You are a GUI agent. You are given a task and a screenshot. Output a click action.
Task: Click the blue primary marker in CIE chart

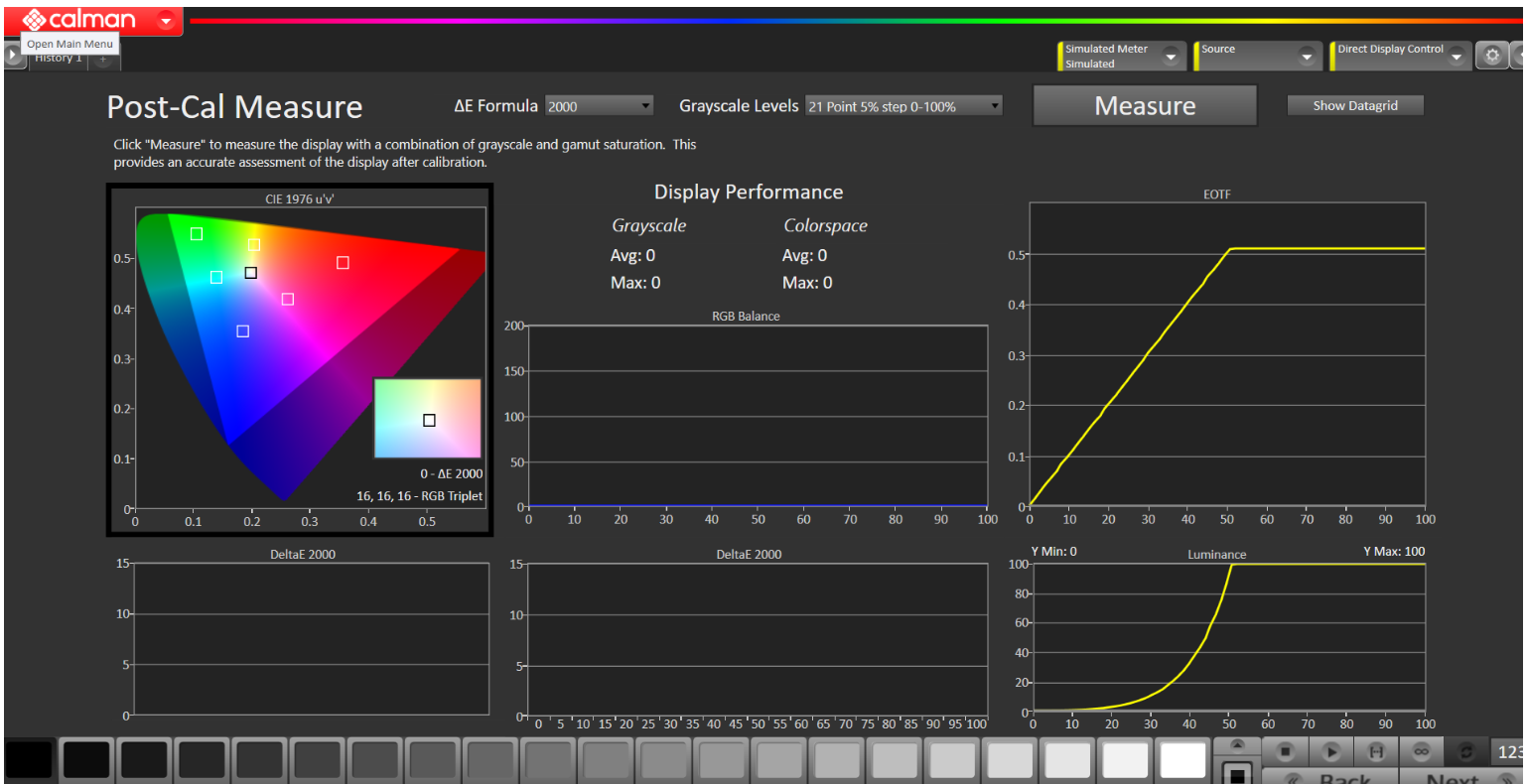pyautogui.click(x=242, y=331)
